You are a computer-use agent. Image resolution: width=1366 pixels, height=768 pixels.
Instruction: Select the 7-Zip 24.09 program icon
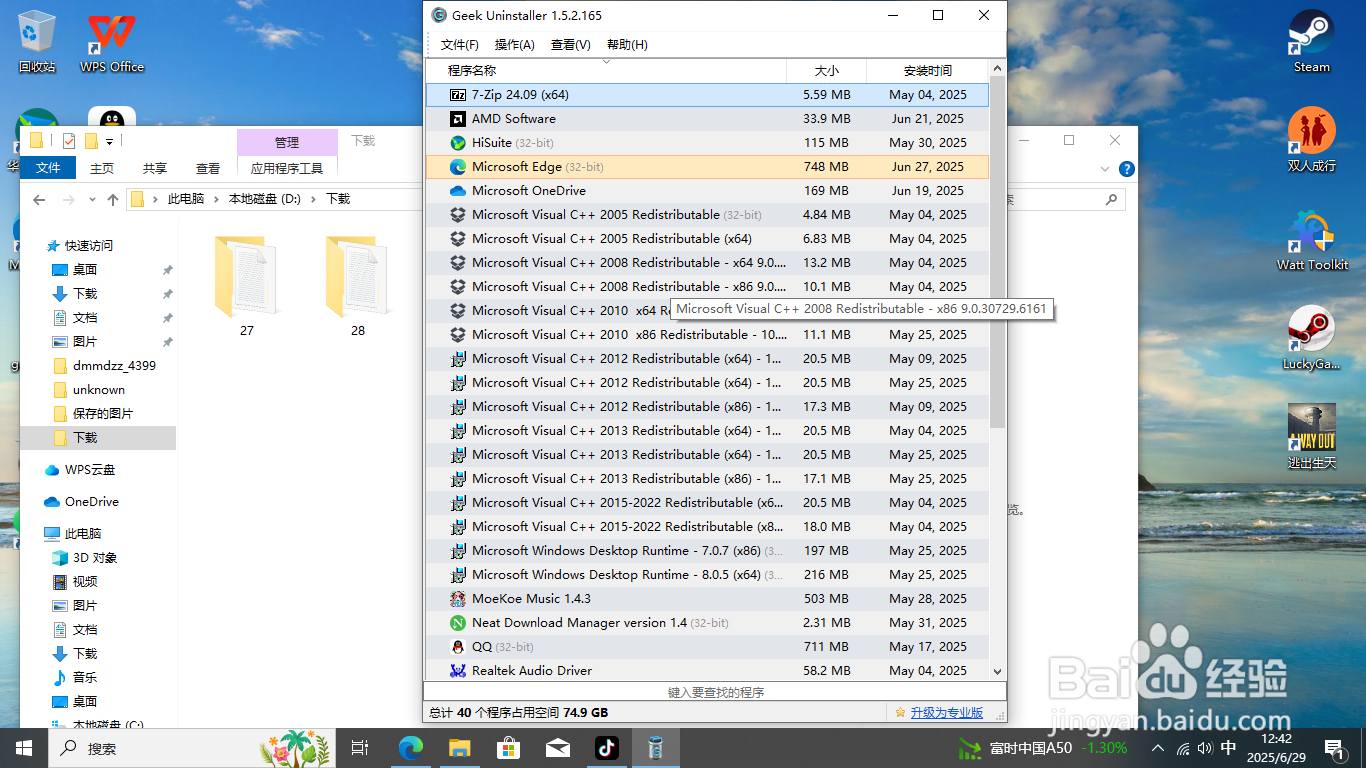point(458,95)
